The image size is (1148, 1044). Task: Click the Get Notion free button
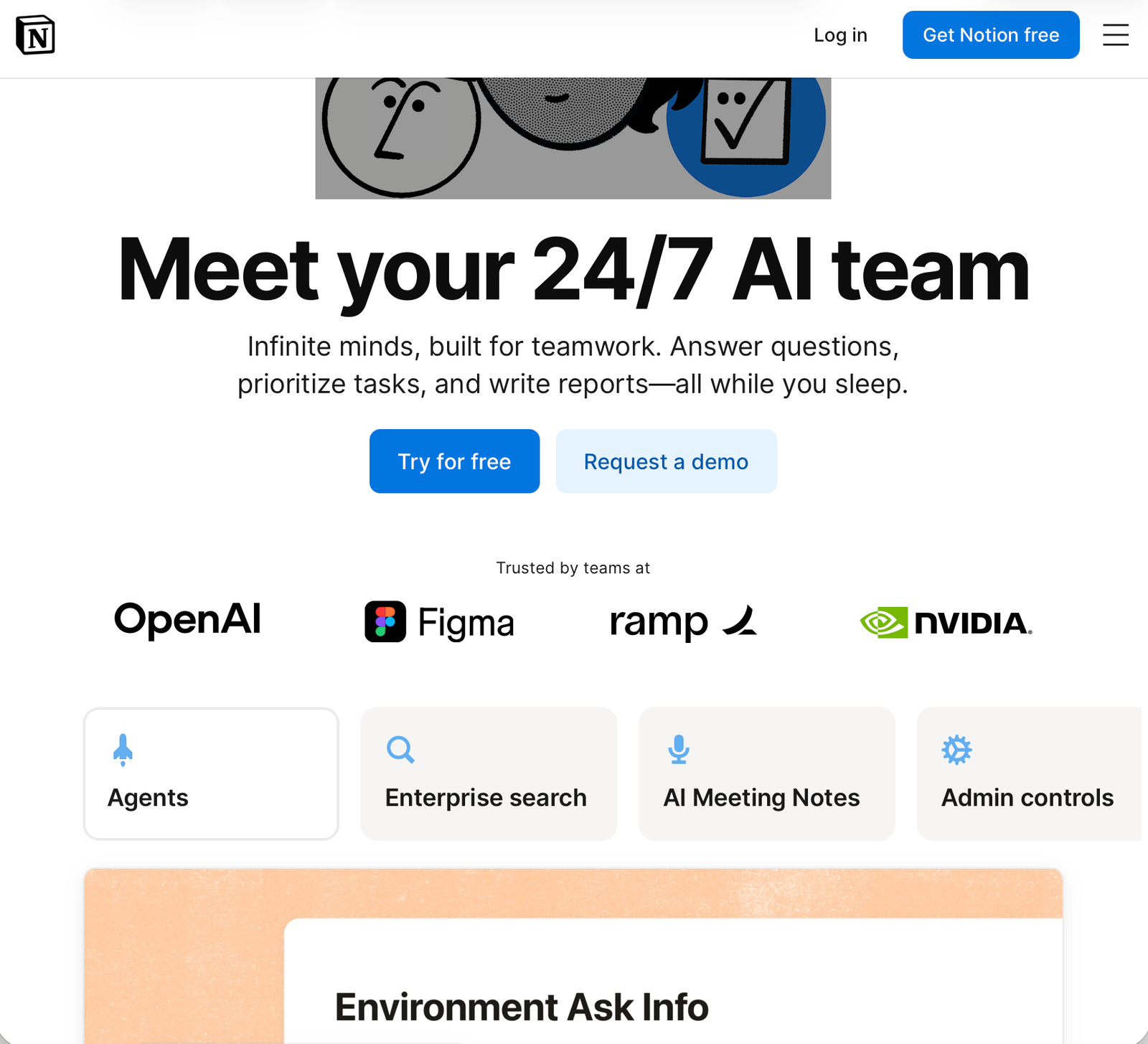[x=991, y=34]
